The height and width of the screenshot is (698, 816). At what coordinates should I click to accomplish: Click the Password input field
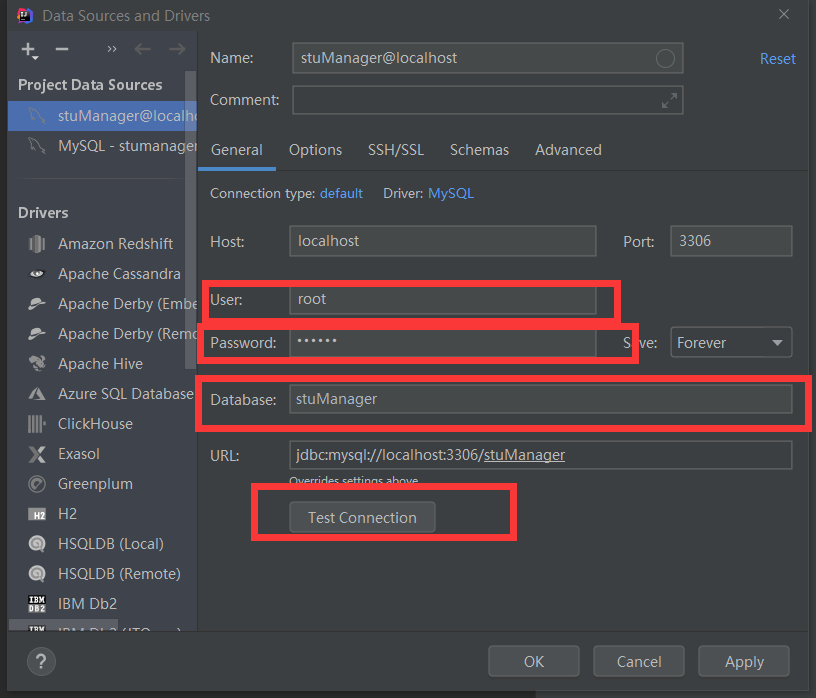442,343
